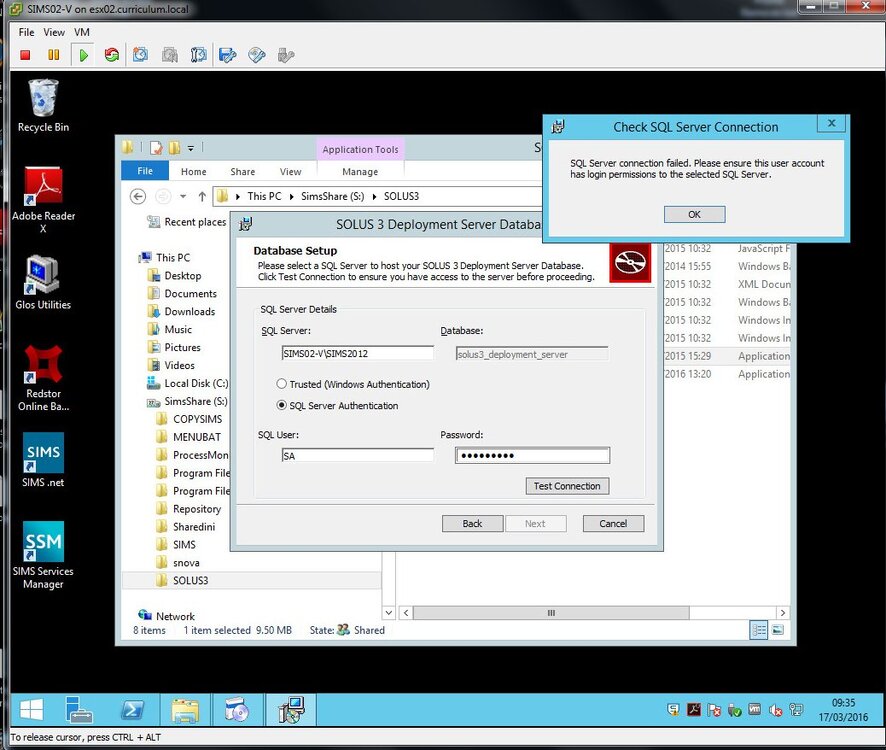Open the Windows Start button
Screen dimensions: 886x750
tap(31, 709)
